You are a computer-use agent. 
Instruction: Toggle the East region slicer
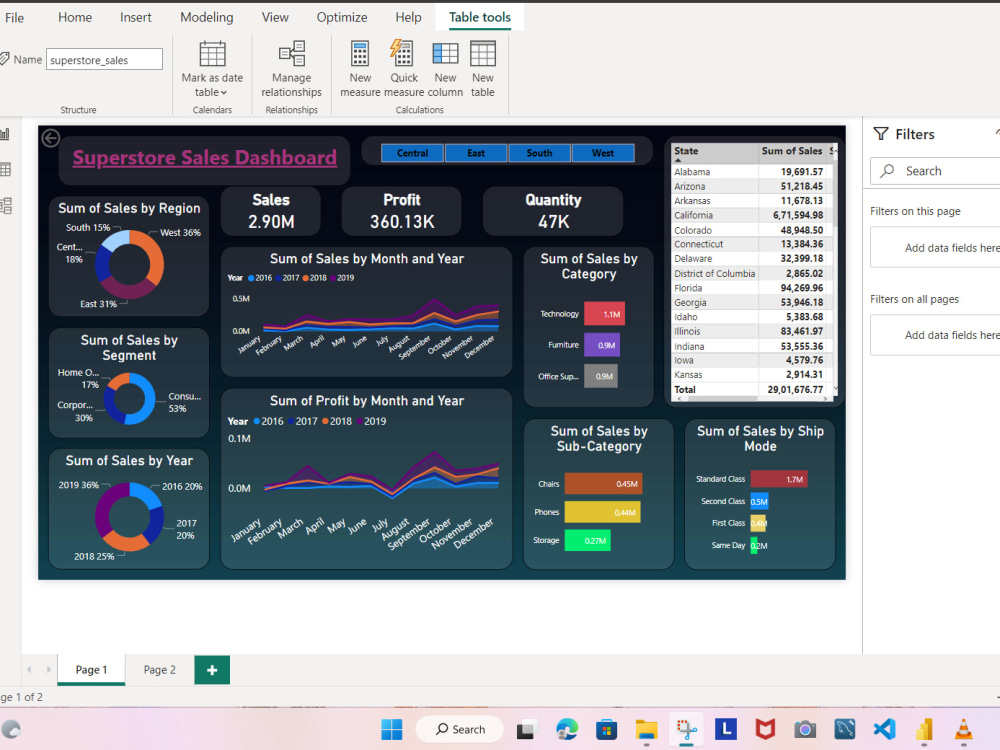tap(476, 153)
